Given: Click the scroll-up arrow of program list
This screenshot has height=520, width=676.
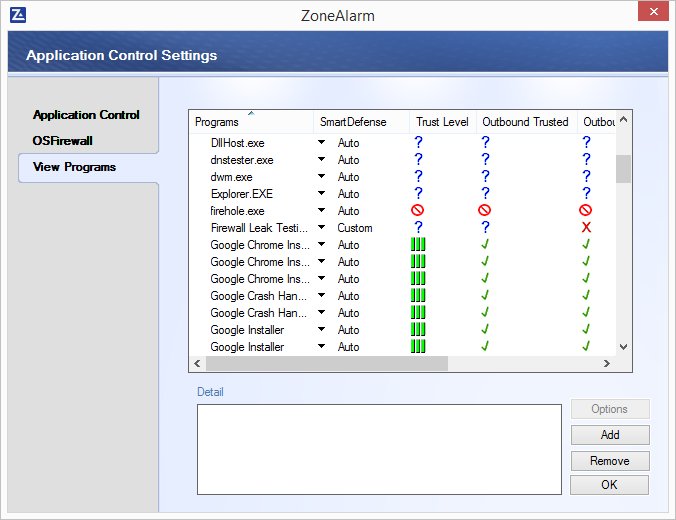Looking at the screenshot, I should click(x=623, y=119).
